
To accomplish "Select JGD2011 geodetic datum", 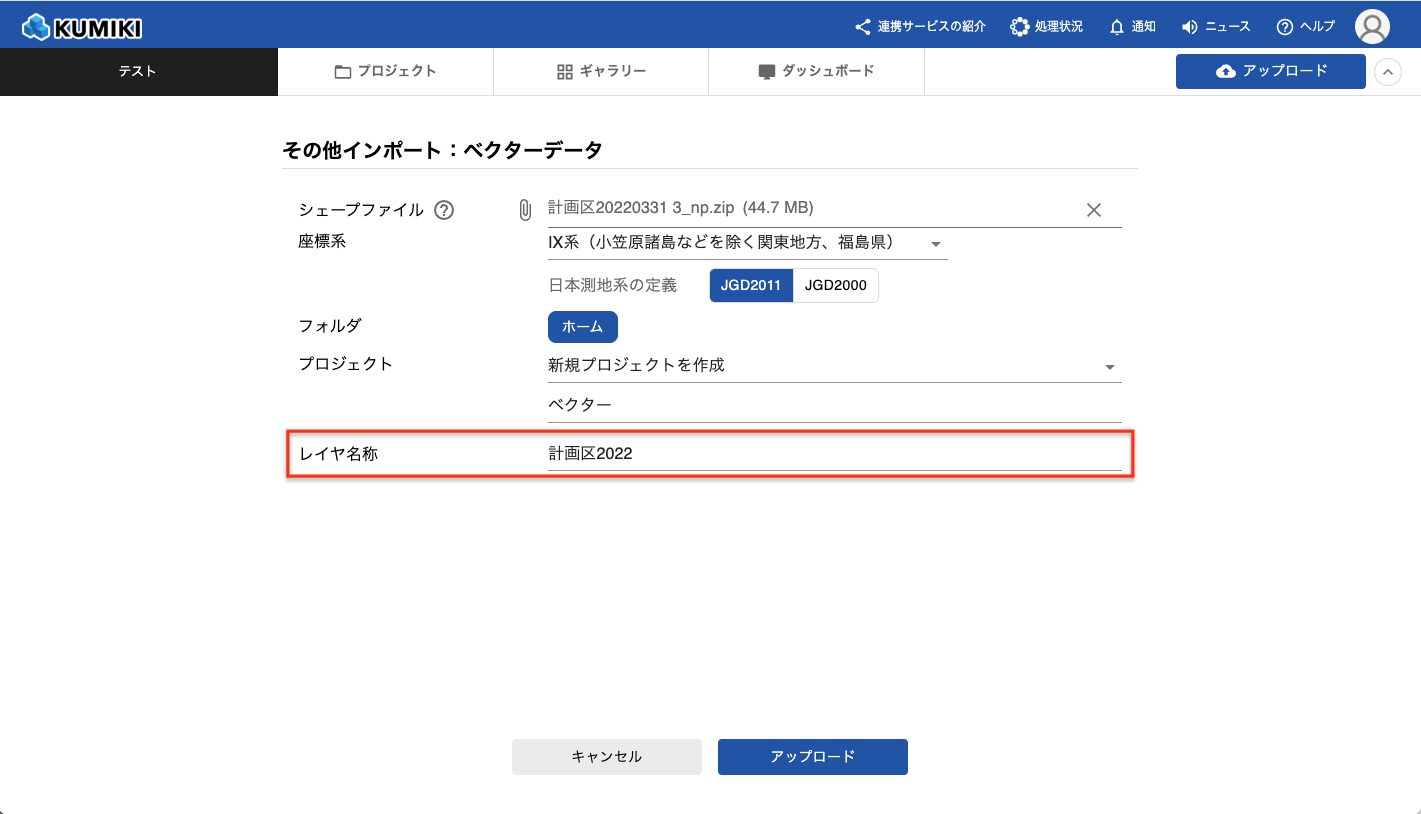I will pos(751,285).
